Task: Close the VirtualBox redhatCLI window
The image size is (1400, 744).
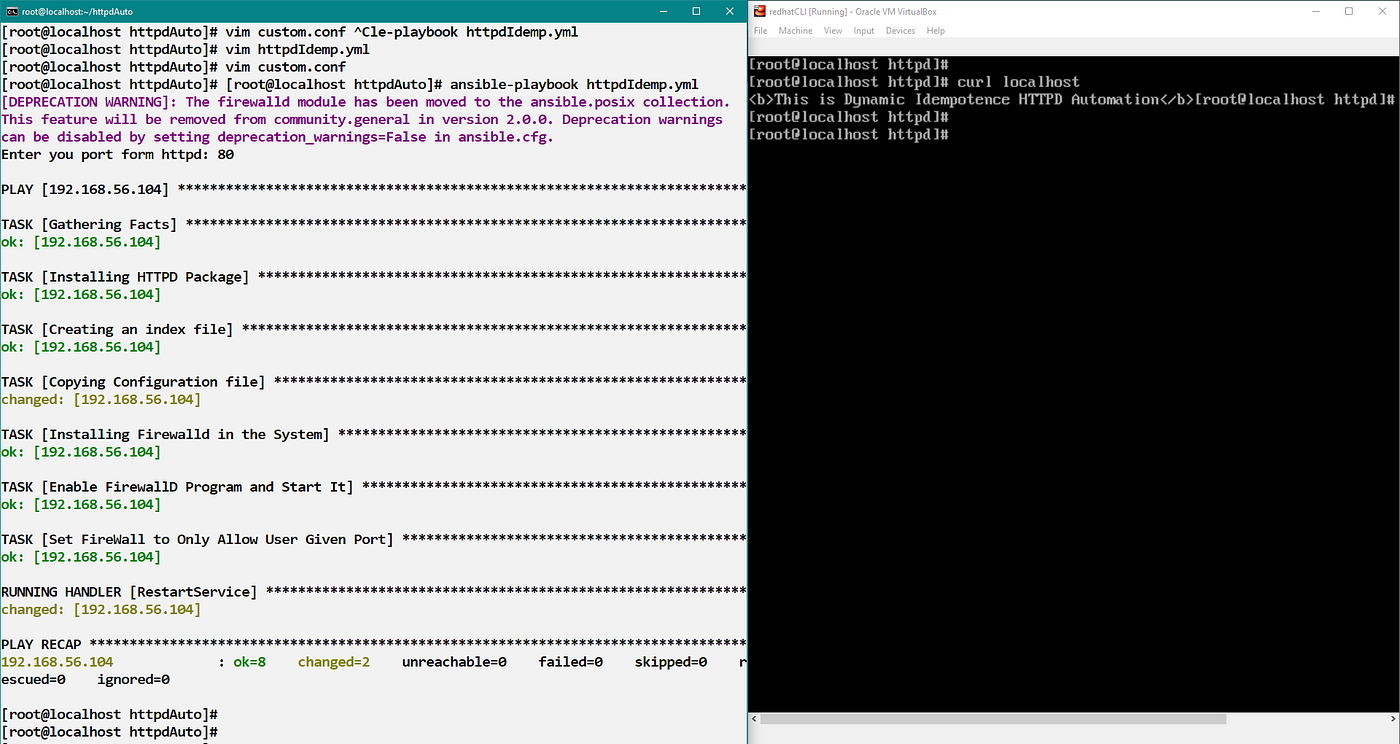Action: point(1382,11)
